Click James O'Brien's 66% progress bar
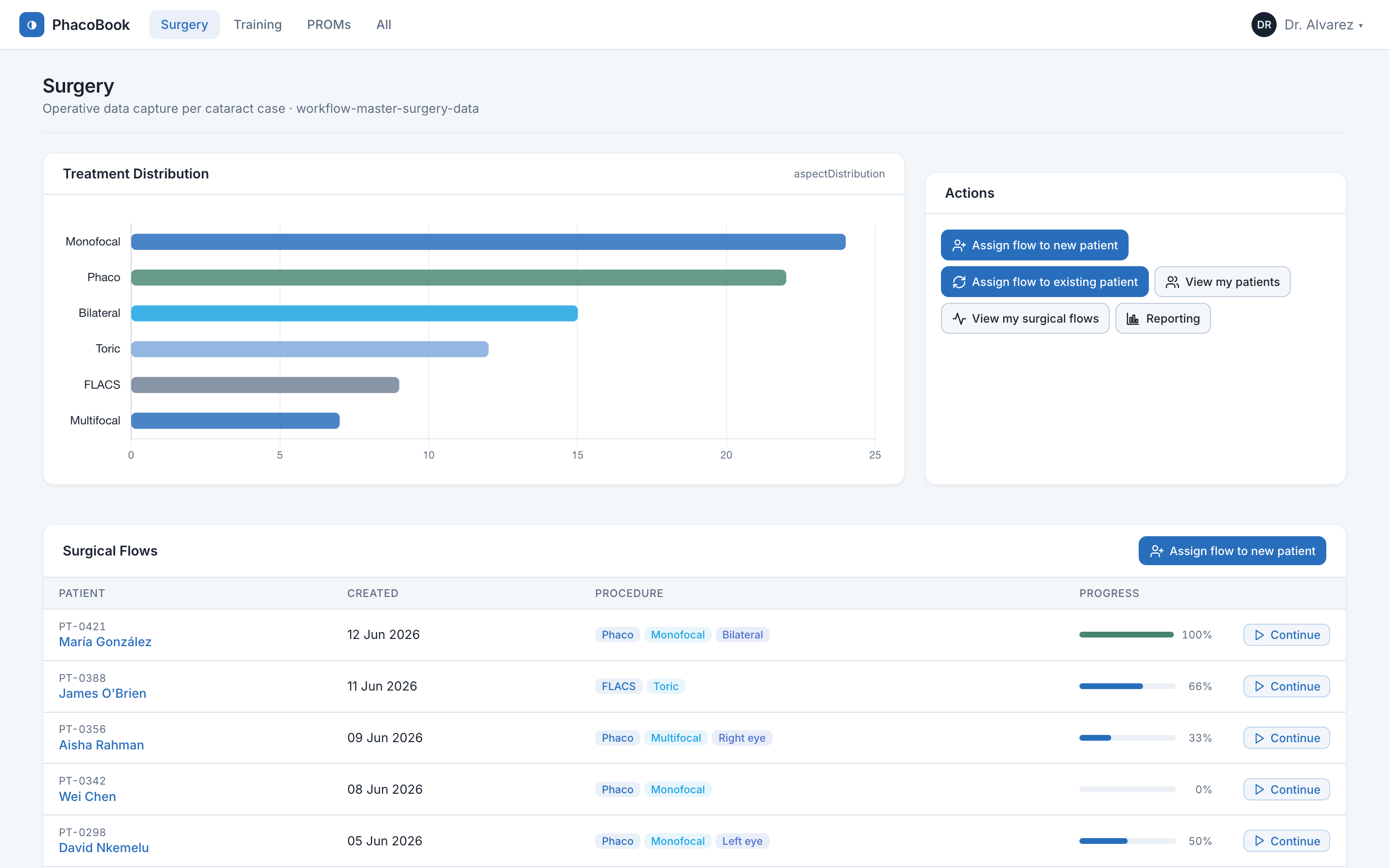The height and width of the screenshot is (868, 1389). tap(1127, 687)
